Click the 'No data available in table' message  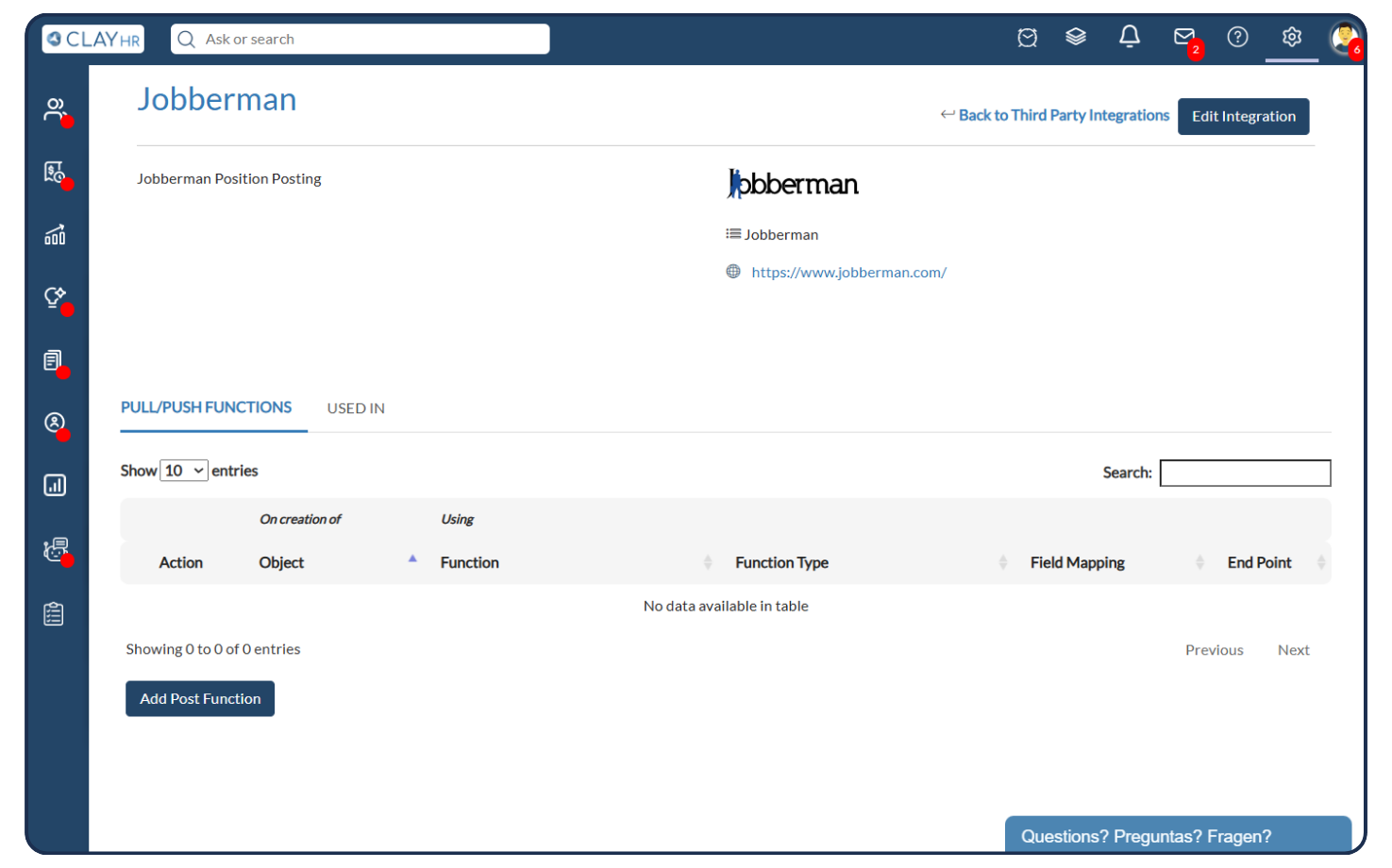[726, 606]
